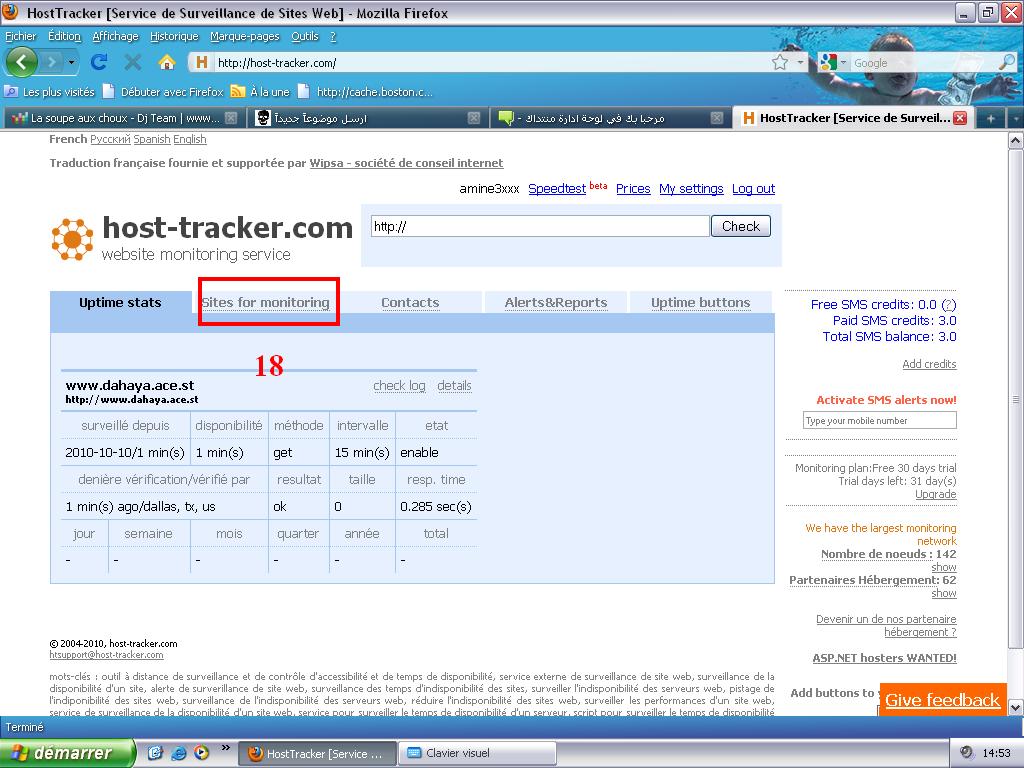Open the Google search engine selector

833,63
